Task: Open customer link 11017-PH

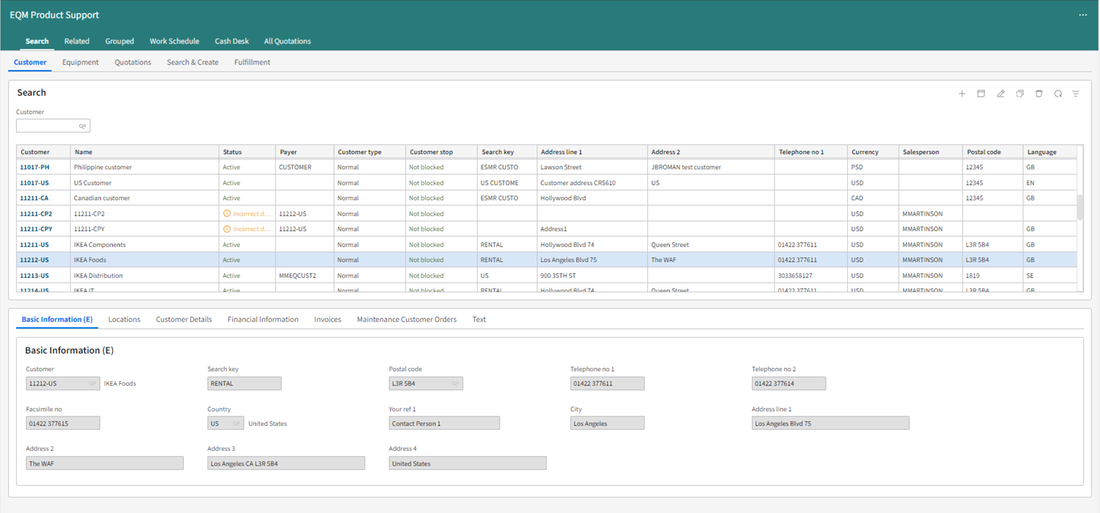Action: (34, 167)
